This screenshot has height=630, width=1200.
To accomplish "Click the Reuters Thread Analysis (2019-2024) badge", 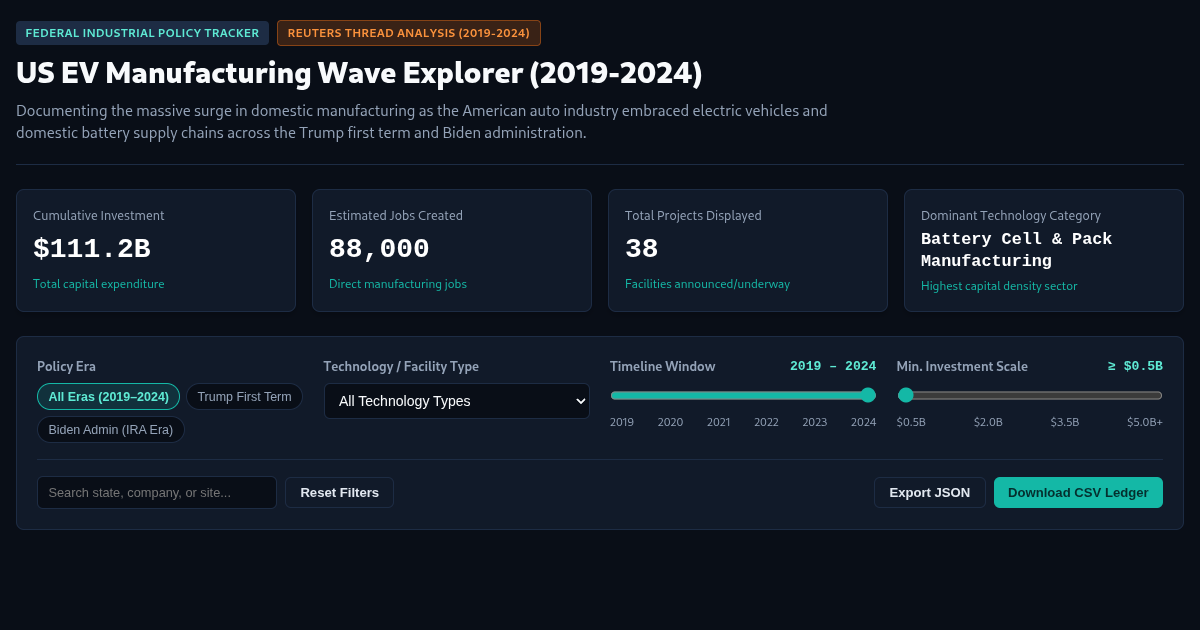I will pos(409,33).
